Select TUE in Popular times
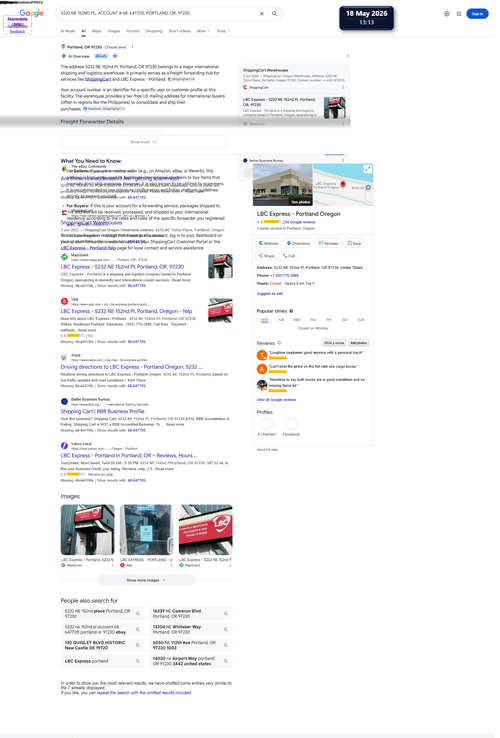The image size is (500, 738). coord(281,320)
